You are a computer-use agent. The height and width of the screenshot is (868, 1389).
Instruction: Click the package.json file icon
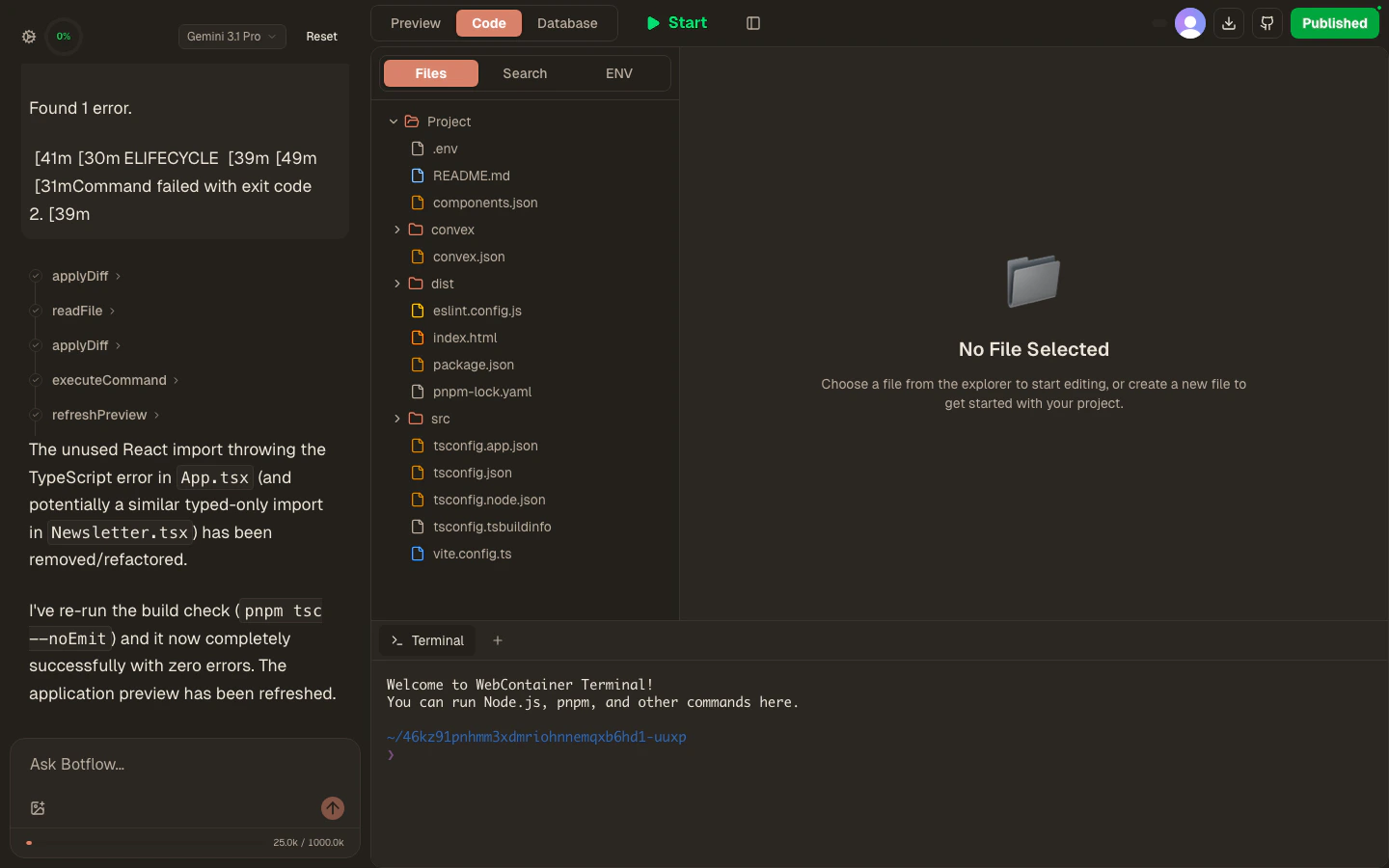tap(418, 365)
